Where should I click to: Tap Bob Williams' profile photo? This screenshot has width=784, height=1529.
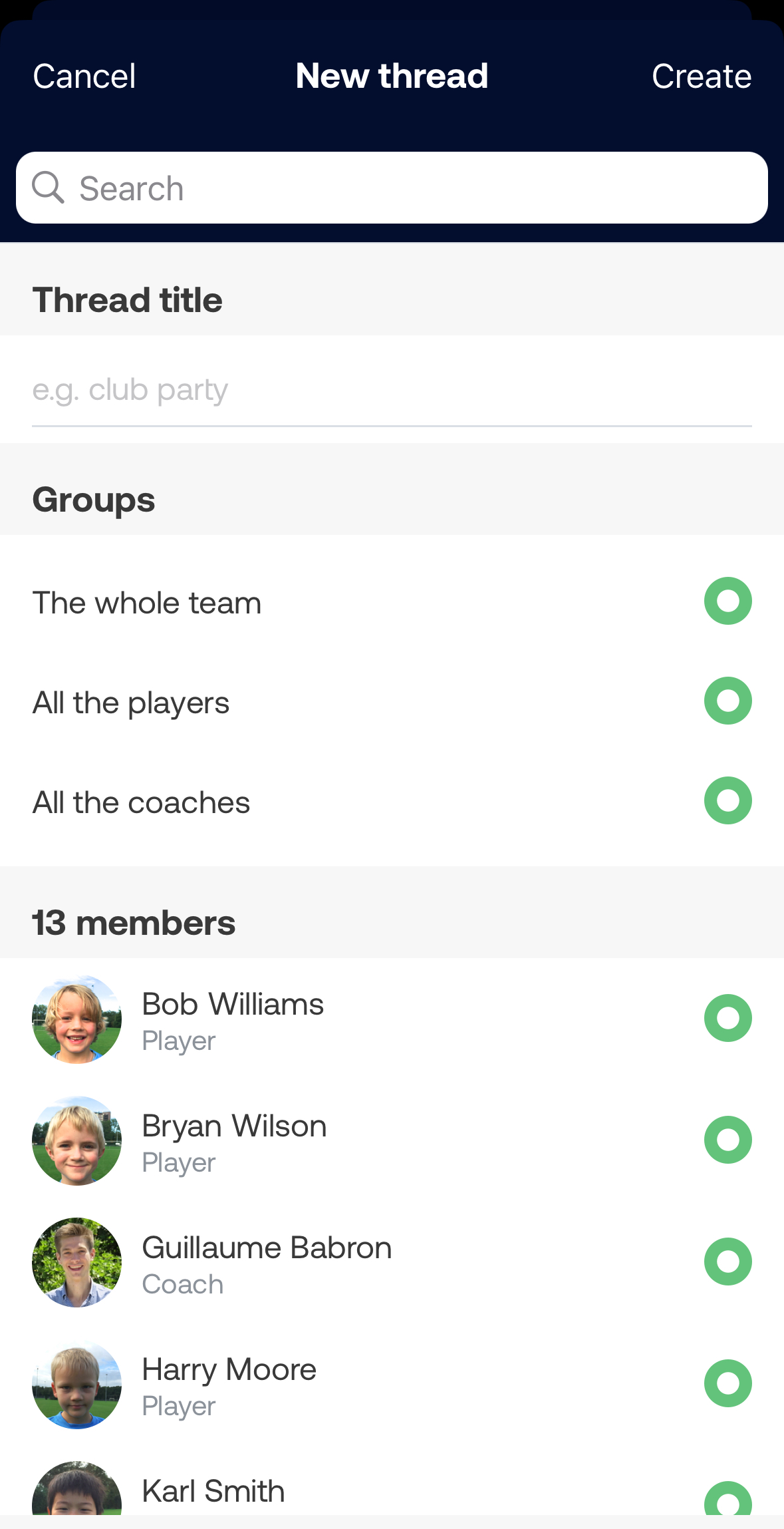click(77, 1019)
